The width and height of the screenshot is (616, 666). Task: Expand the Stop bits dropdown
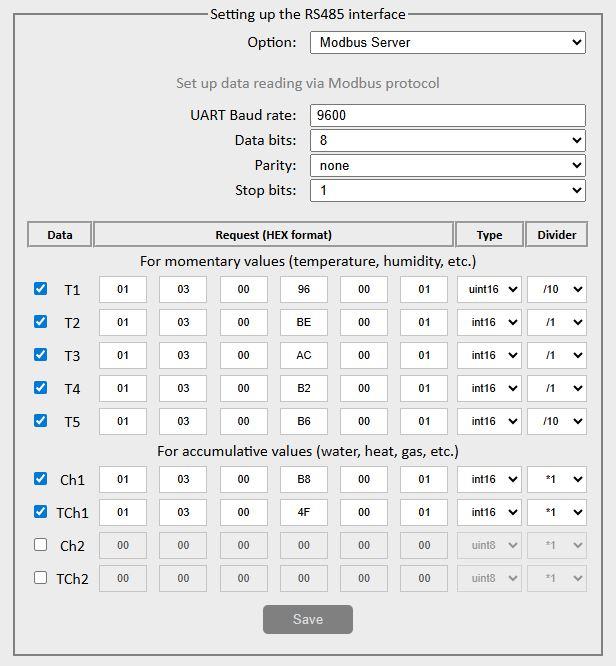click(x=447, y=190)
